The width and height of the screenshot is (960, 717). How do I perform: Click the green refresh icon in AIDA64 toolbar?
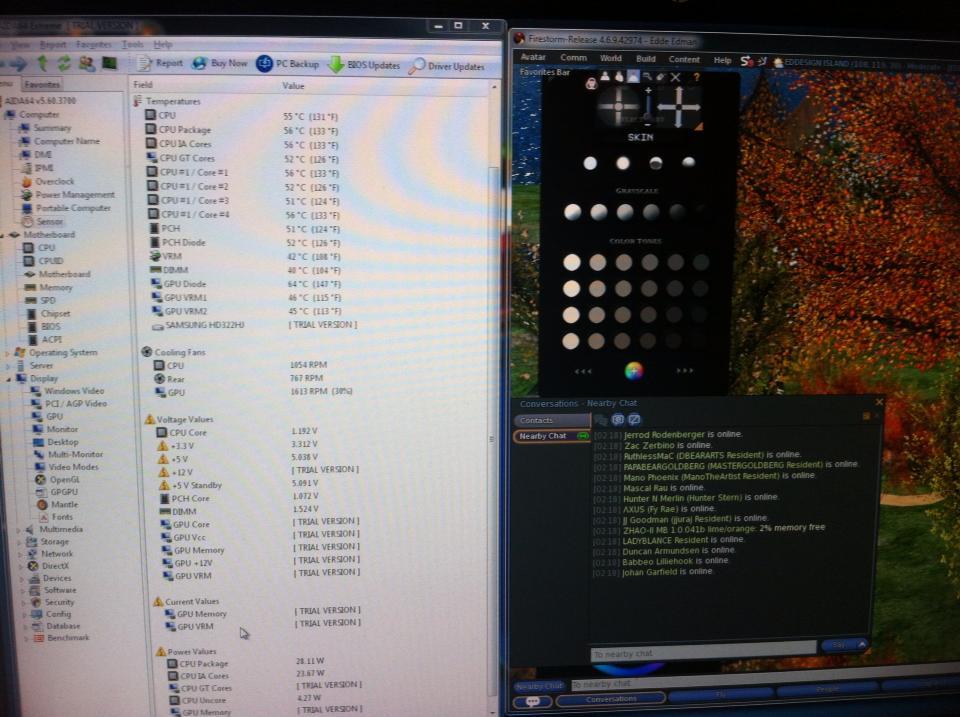(64, 63)
